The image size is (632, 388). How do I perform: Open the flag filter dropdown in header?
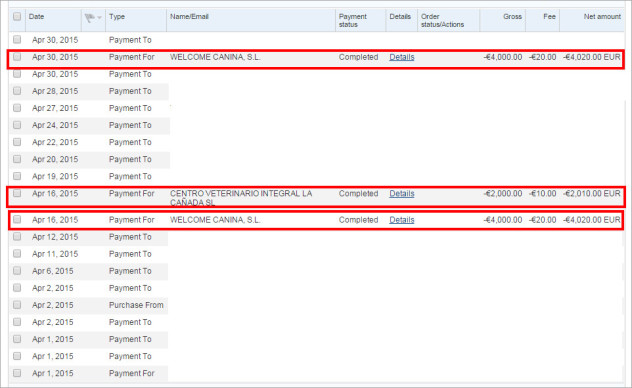(93, 17)
